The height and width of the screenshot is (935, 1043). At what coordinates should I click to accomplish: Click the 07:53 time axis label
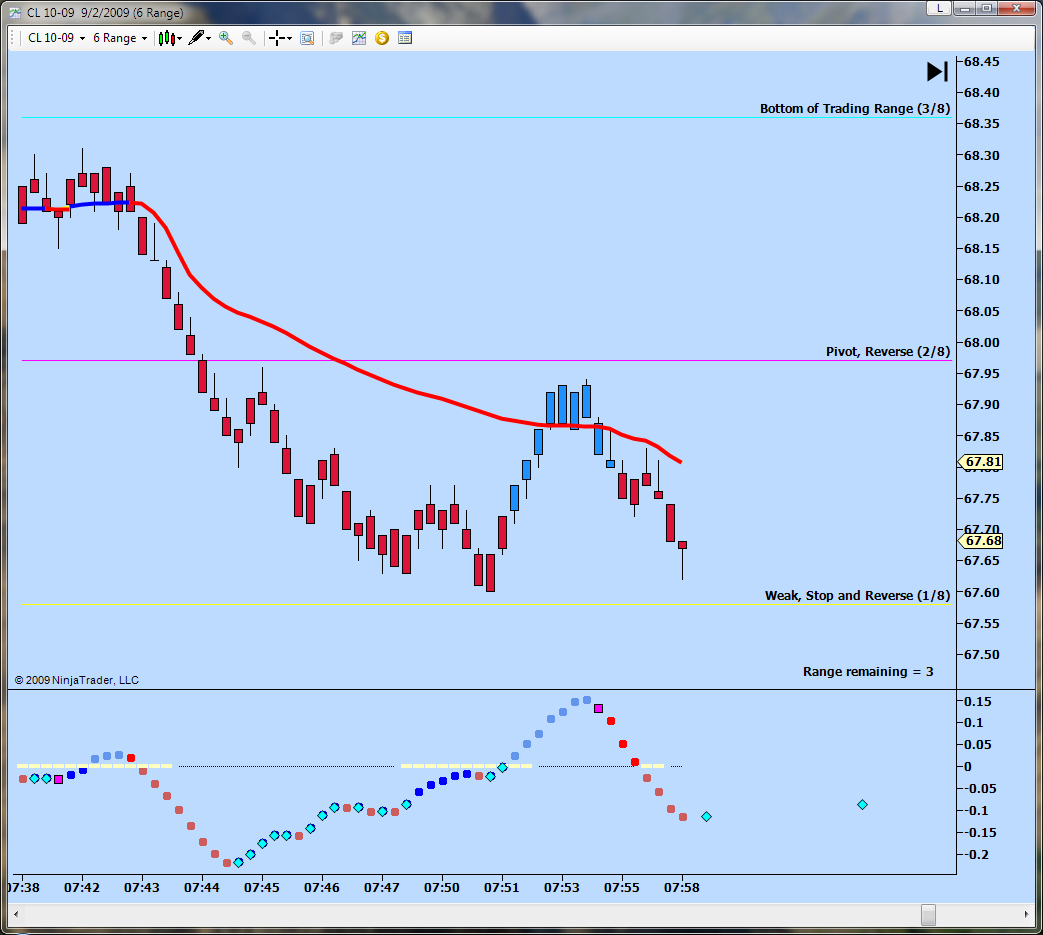point(561,888)
